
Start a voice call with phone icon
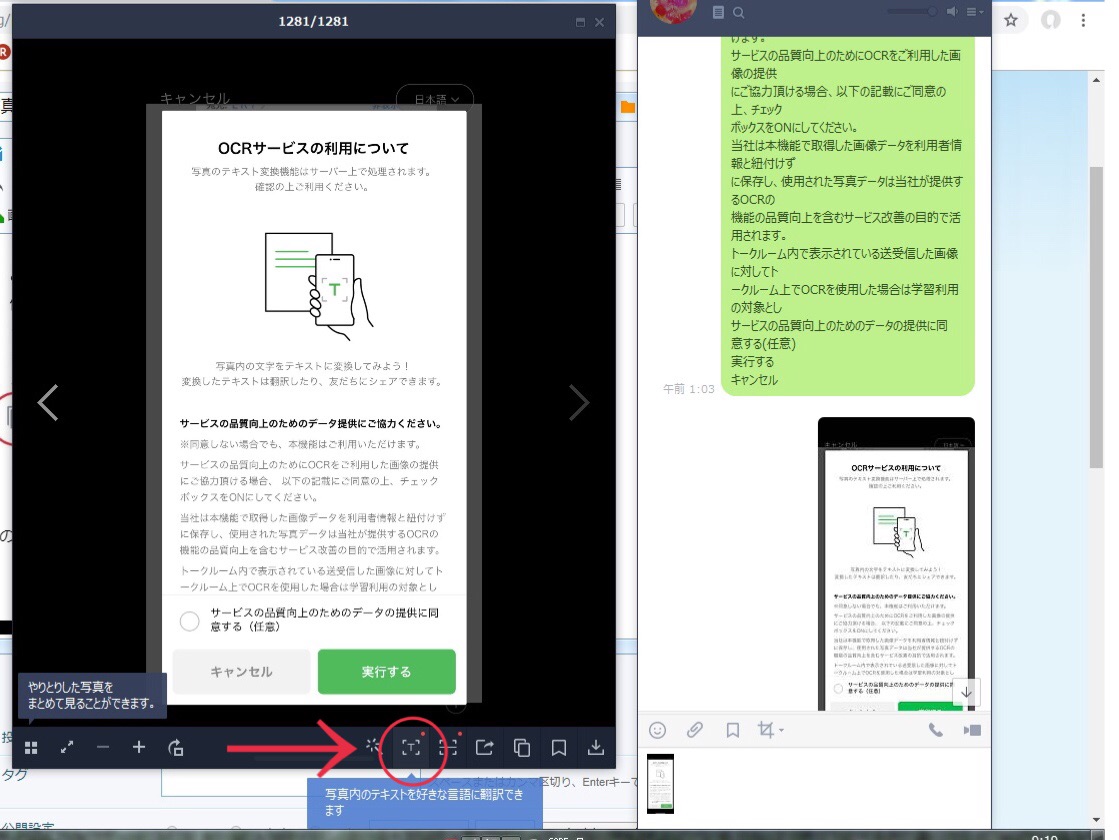pos(935,730)
